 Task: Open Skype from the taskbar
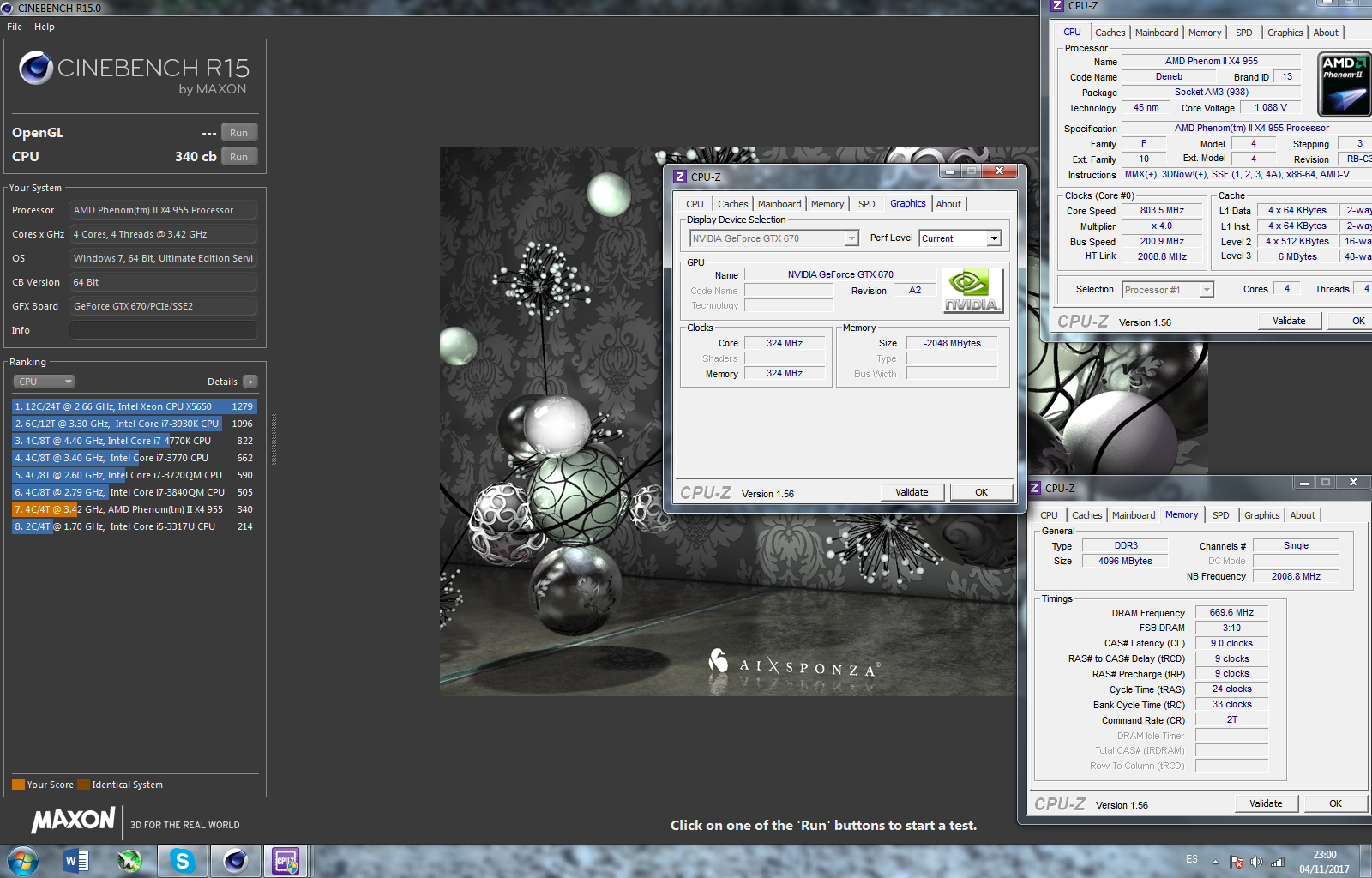pos(182,861)
